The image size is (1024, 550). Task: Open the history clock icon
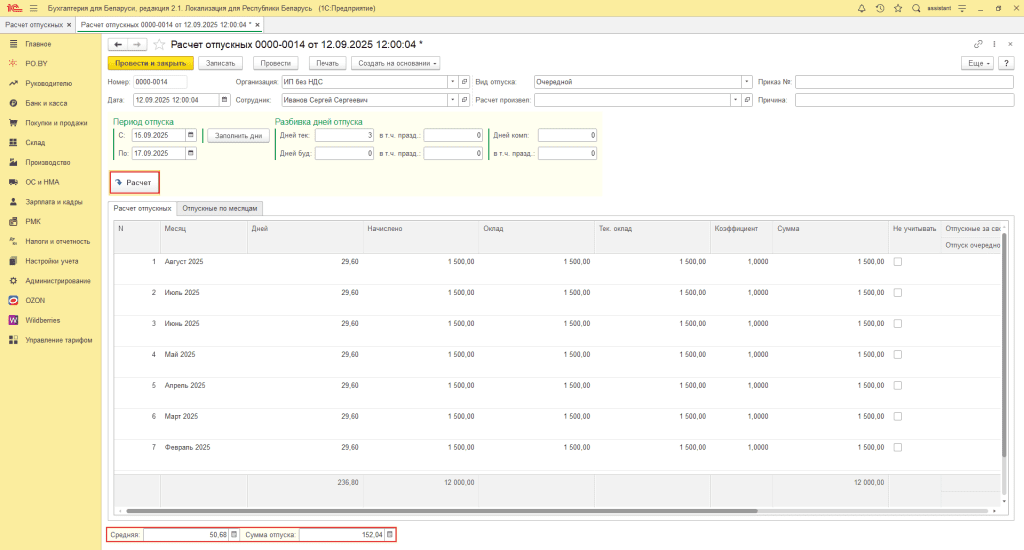click(x=878, y=8)
